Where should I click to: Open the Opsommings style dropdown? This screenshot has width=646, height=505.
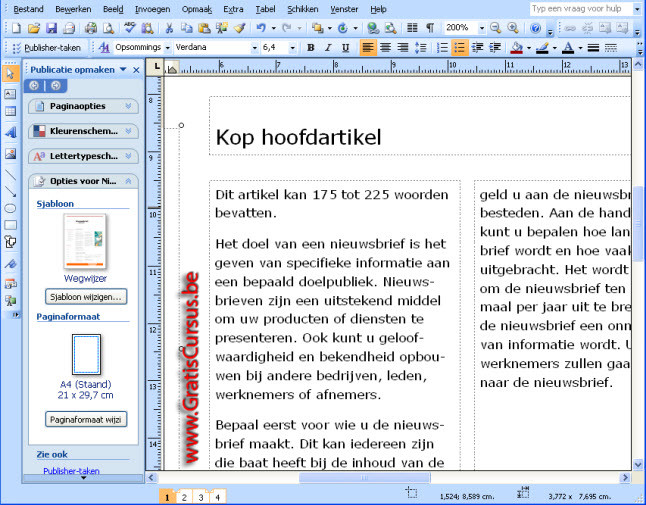pyautogui.click(x=167, y=48)
